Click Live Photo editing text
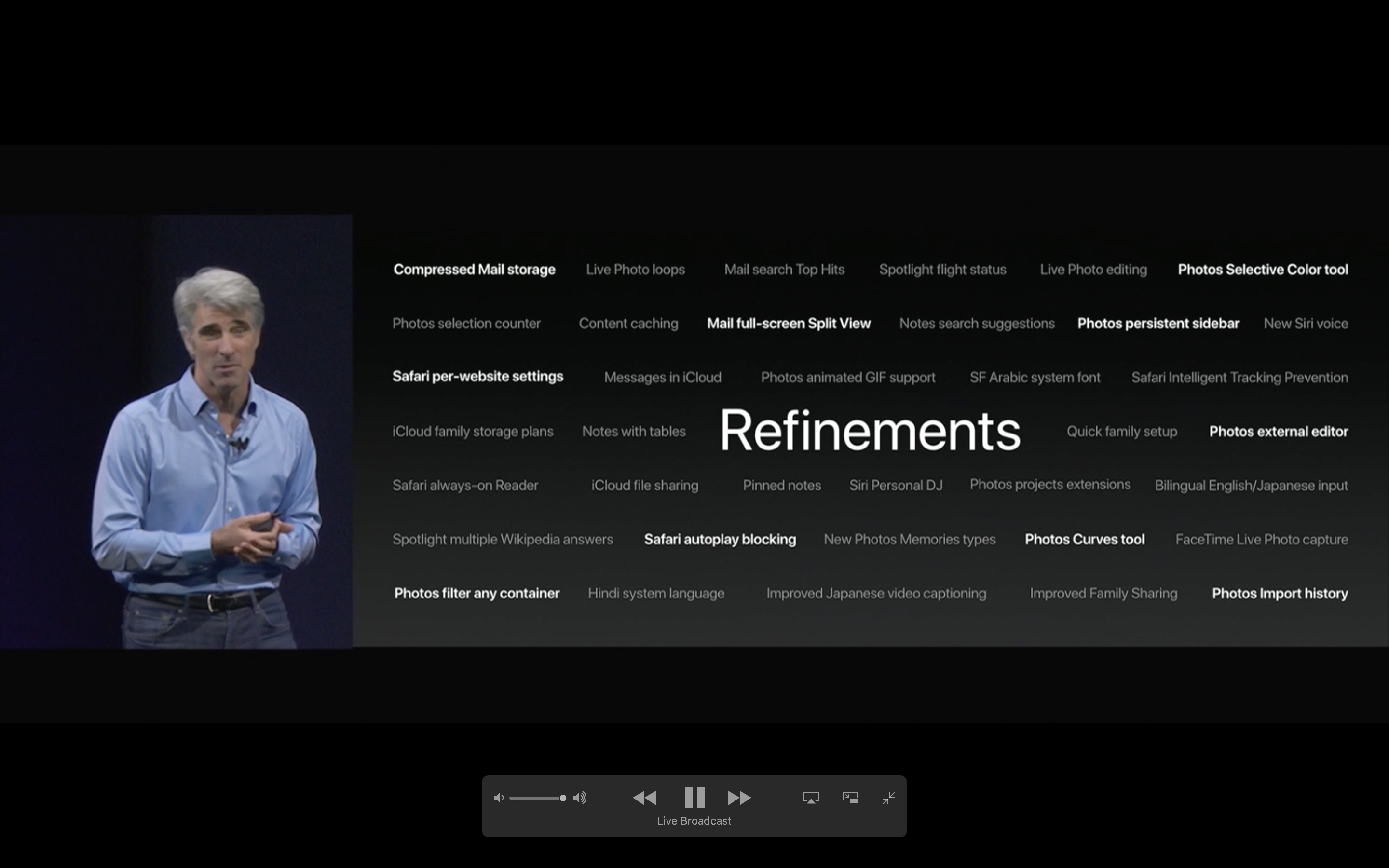 (x=1093, y=269)
